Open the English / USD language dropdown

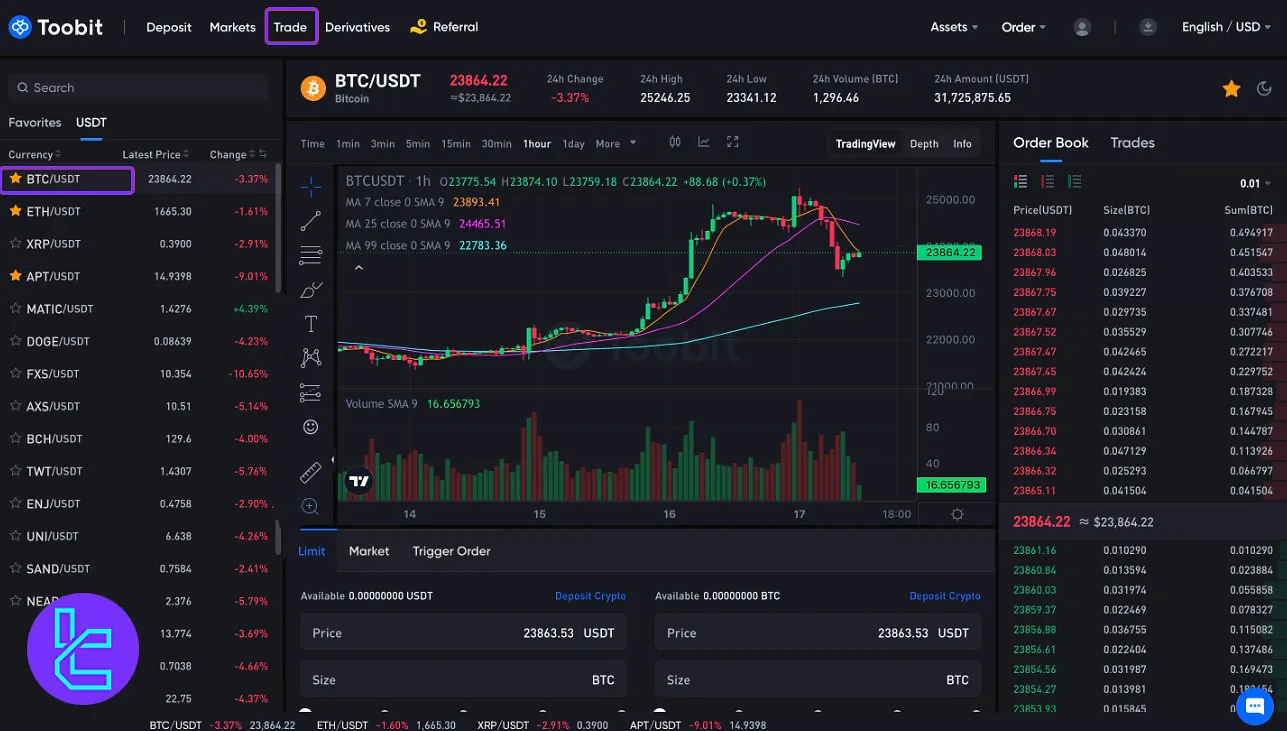point(1227,27)
